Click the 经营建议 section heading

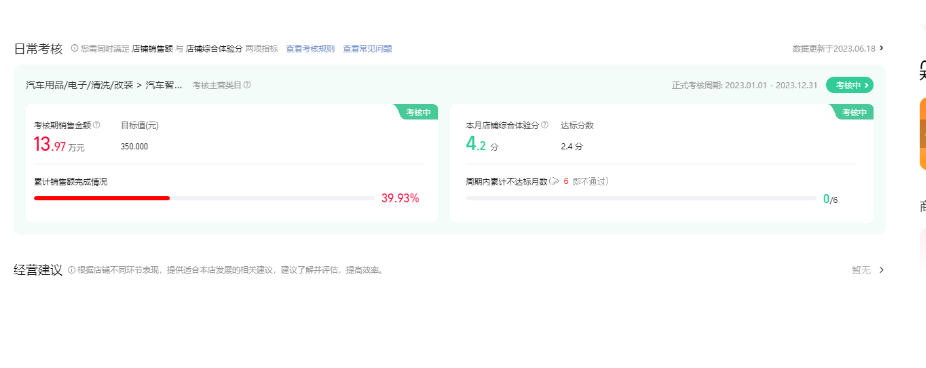(x=38, y=271)
